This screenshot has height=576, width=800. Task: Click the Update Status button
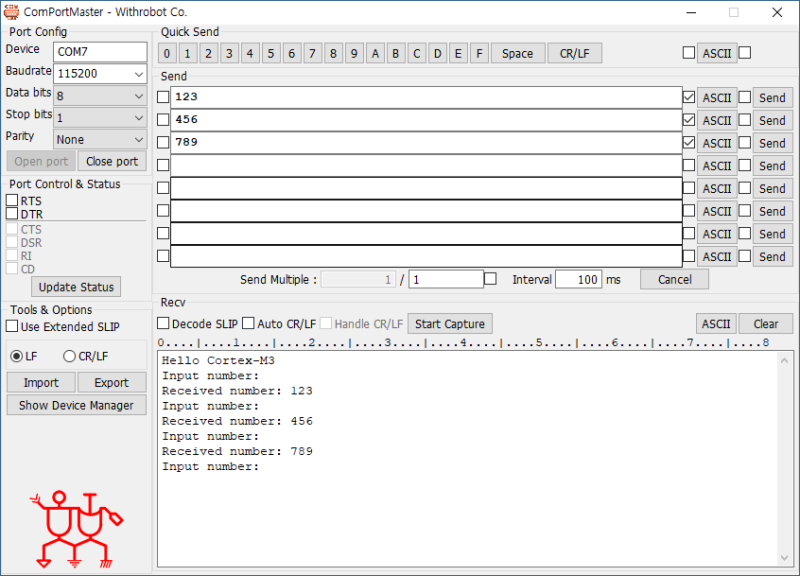pos(76,287)
